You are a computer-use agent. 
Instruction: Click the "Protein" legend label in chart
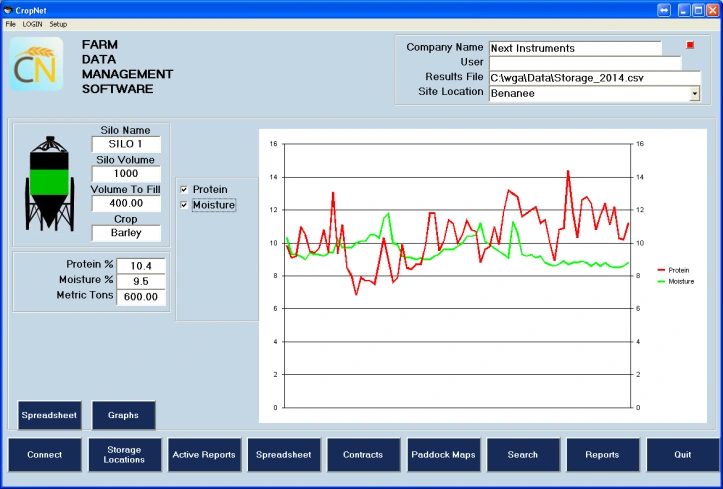pos(679,270)
